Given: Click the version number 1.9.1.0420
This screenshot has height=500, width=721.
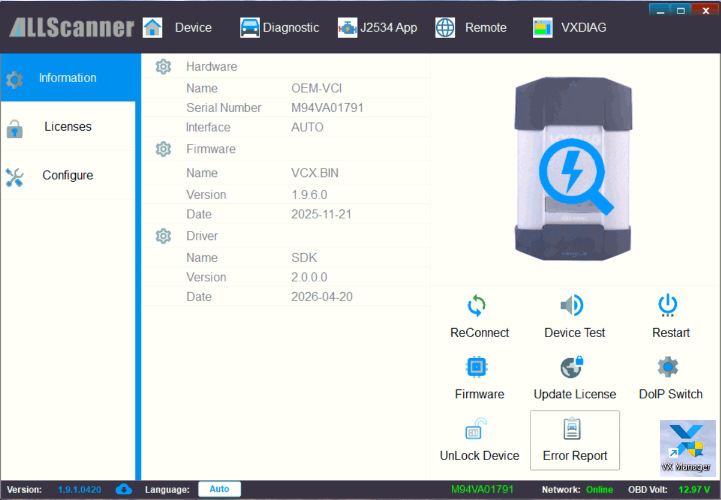Looking at the screenshot, I should click(80, 489).
